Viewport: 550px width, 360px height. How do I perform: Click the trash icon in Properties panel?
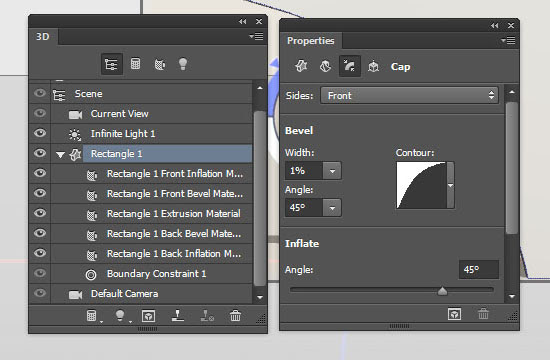(x=483, y=313)
